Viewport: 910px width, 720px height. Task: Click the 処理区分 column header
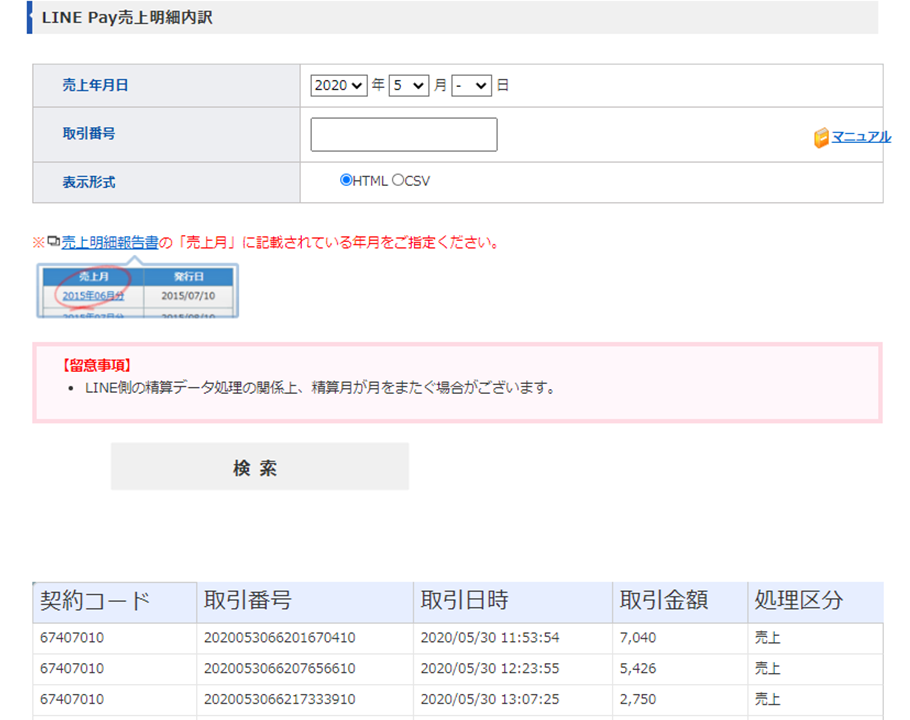click(815, 602)
